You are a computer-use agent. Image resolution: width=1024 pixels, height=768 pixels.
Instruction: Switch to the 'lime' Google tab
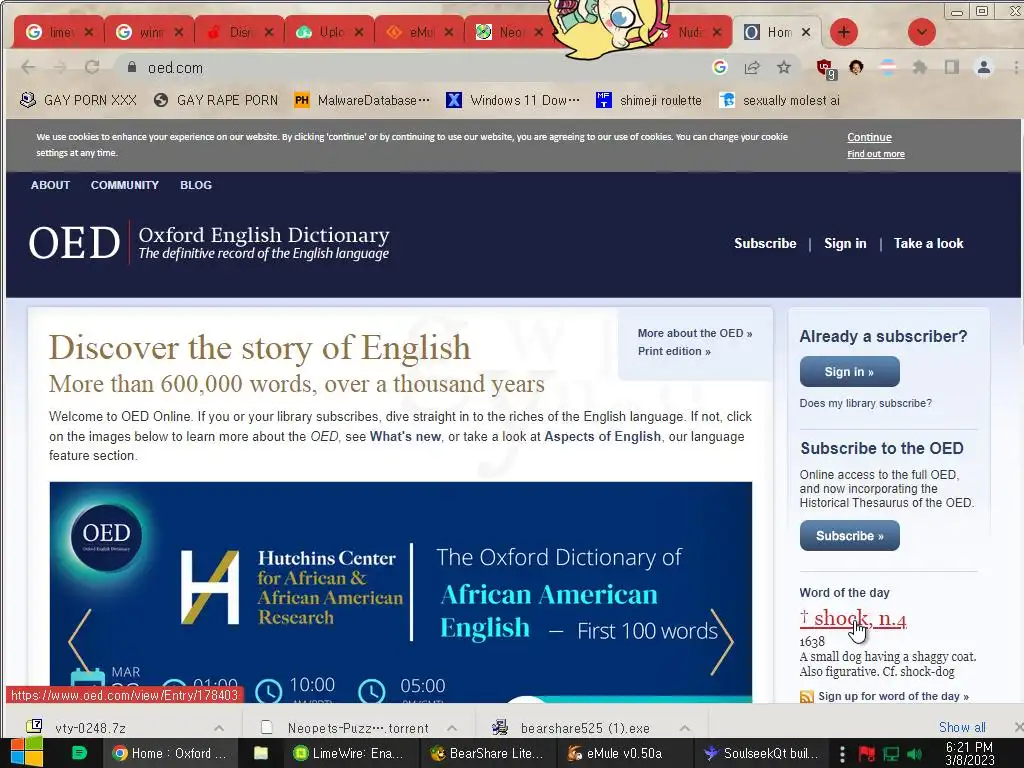[59, 32]
